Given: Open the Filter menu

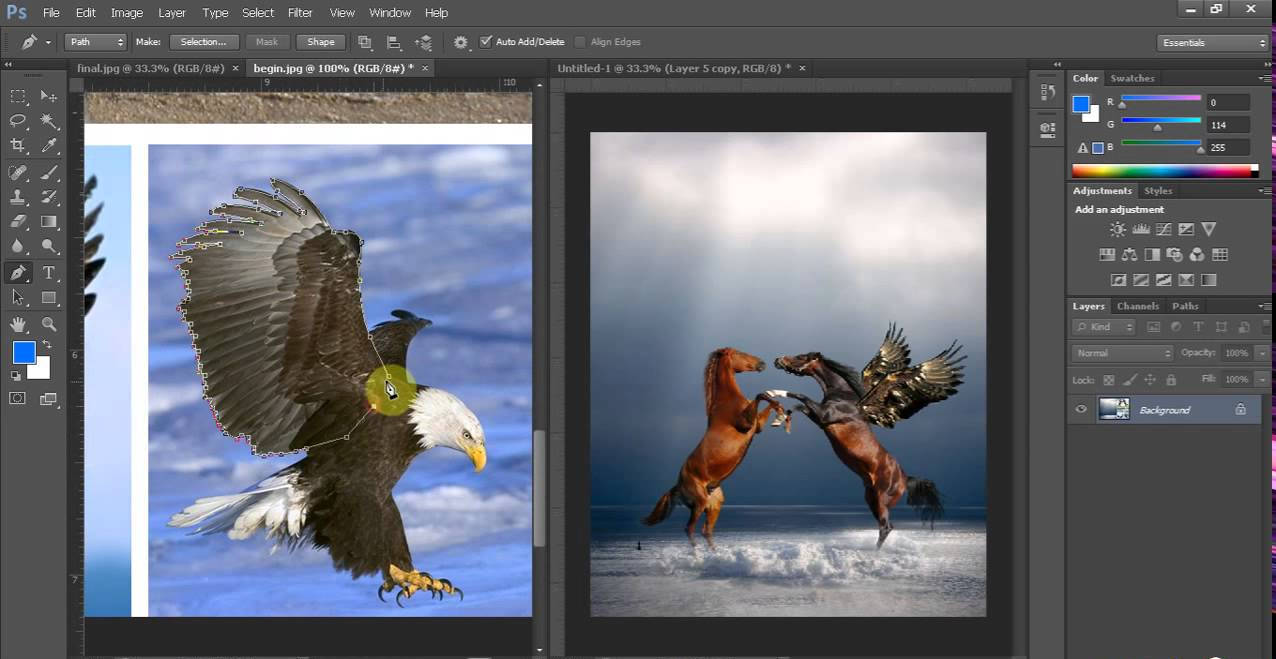Looking at the screenshot, I should pos(299,12).
